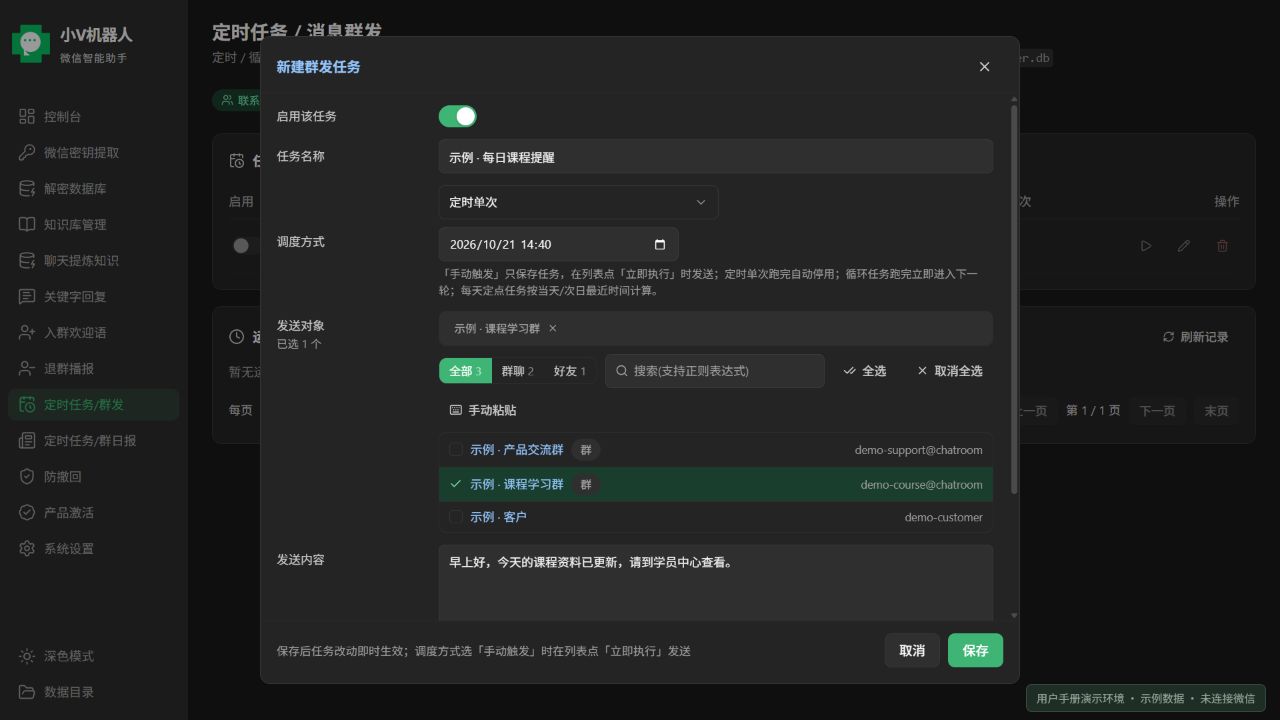Open the 定时单次 schedule dropdown

[578, 202]
